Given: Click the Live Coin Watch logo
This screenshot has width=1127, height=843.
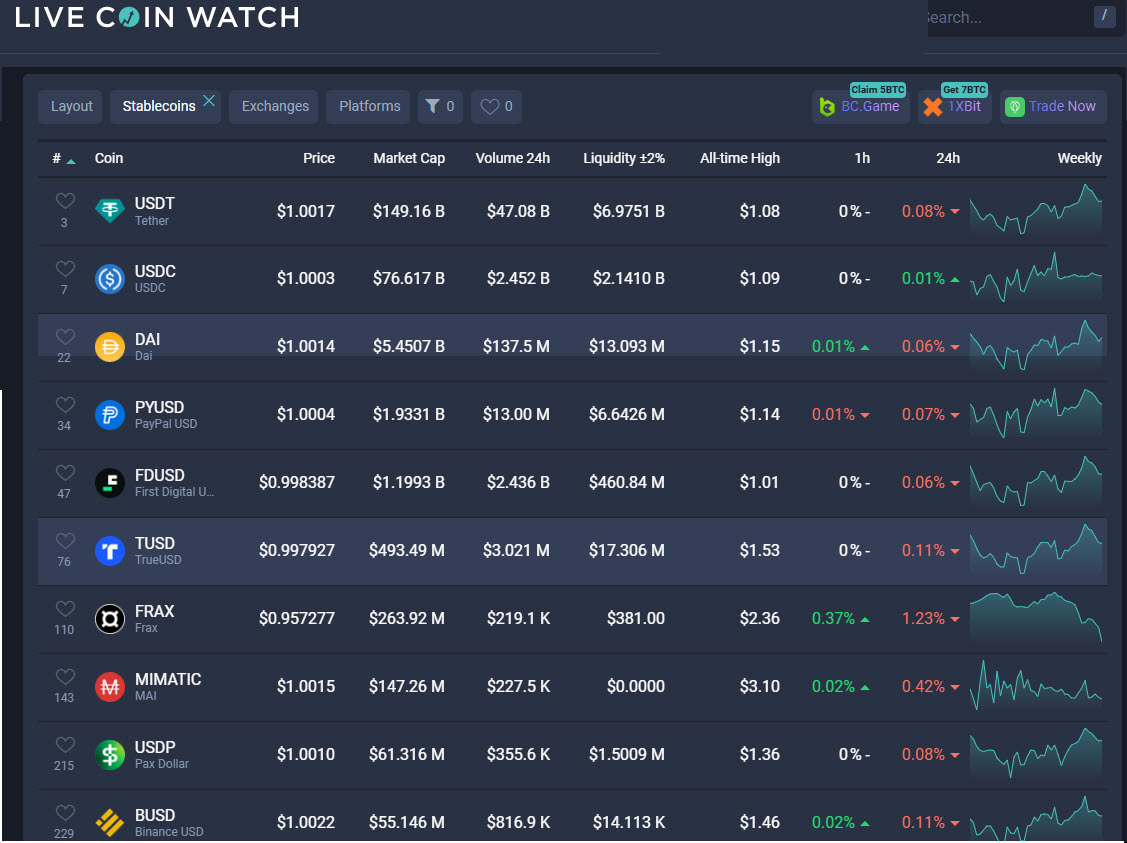Looking at the screenshot, I should click(x=156, y=17).
